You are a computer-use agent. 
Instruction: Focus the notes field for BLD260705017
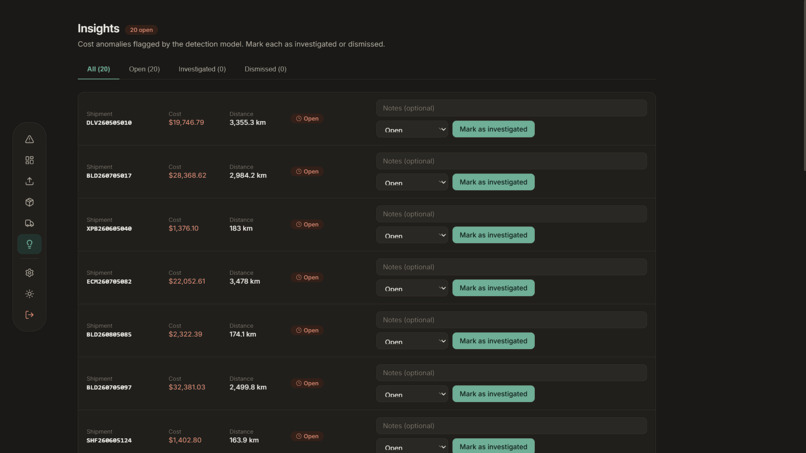click(x=511, y=161)
